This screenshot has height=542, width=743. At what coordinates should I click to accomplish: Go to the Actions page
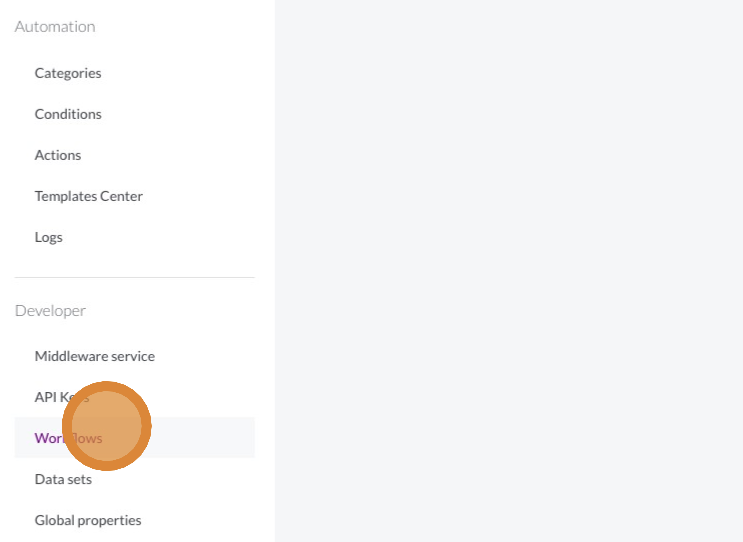(x=58, y=155)
